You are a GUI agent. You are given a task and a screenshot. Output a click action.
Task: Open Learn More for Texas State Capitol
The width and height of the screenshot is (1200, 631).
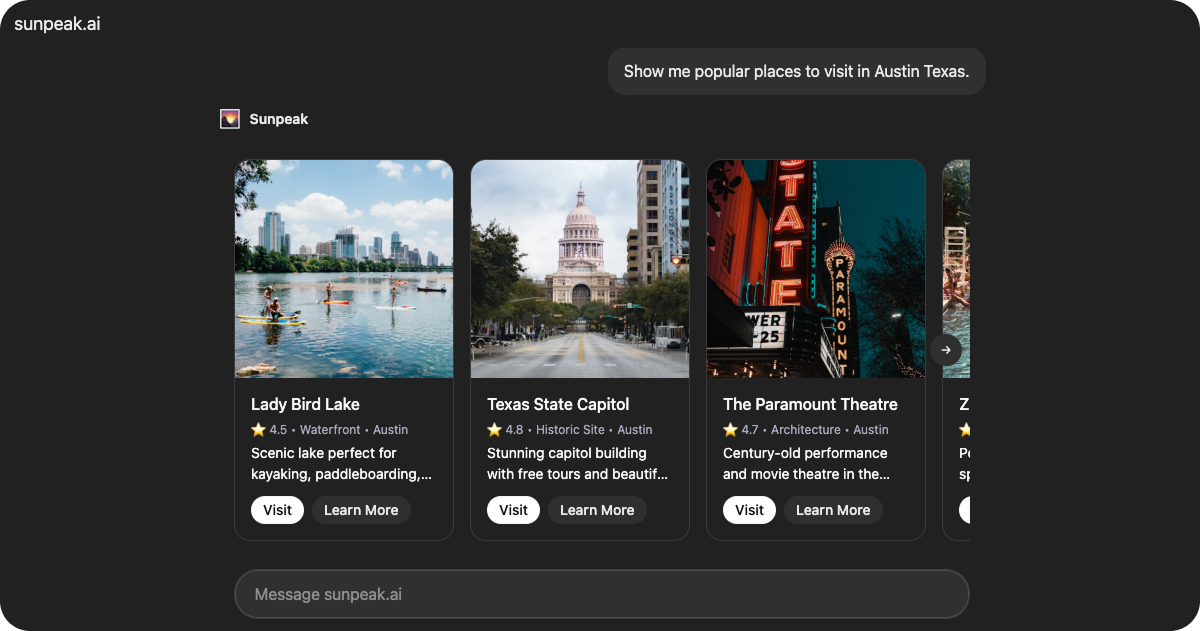(597, 510)
